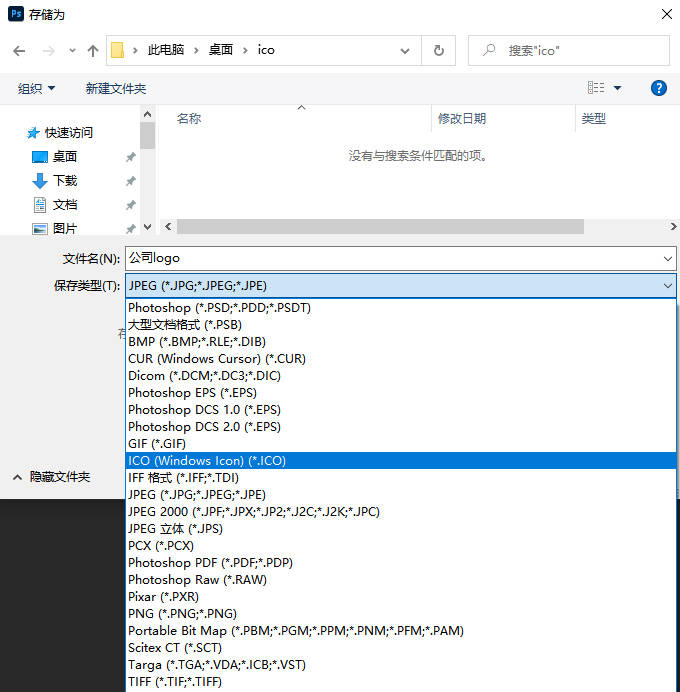Click the Back navigation arrow
This screenshot has height=692, width=680.
coord(19,51)
